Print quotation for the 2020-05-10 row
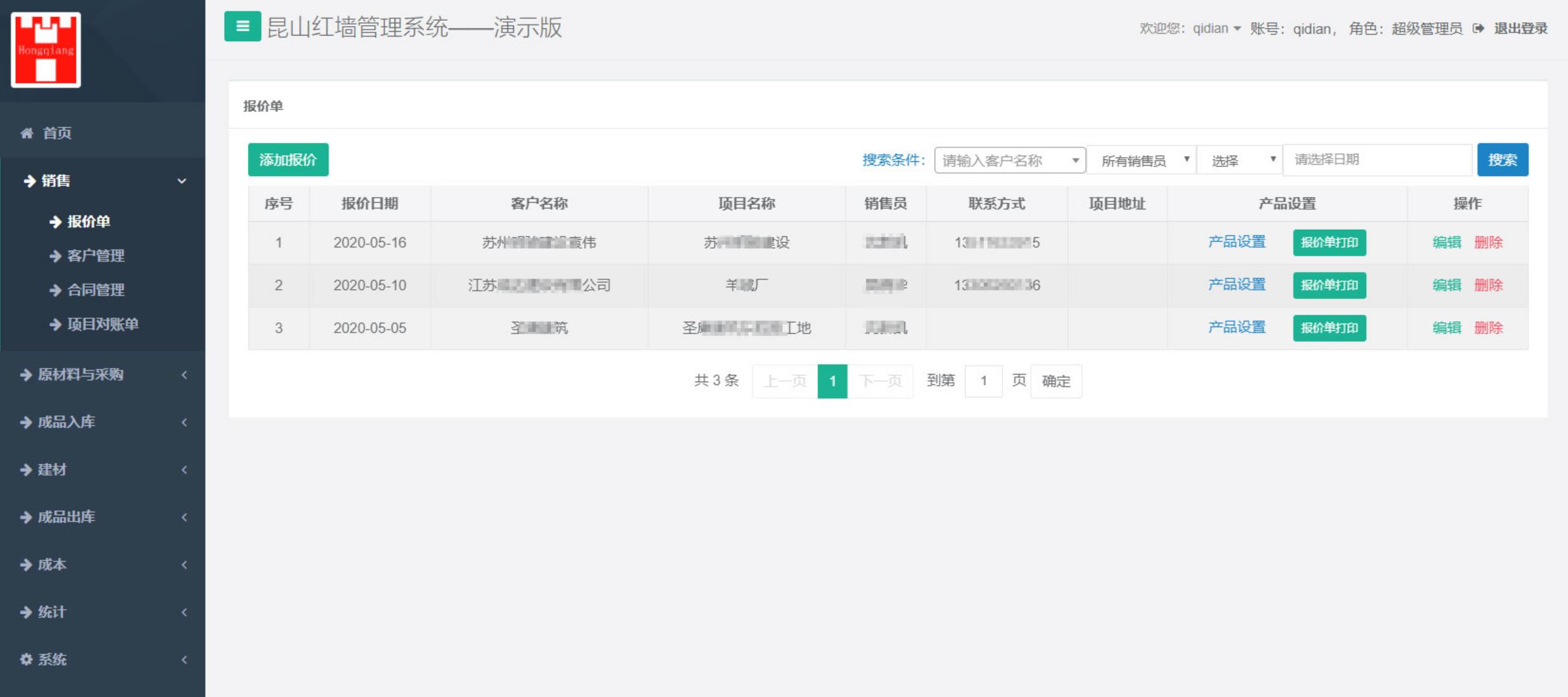 1329,285
